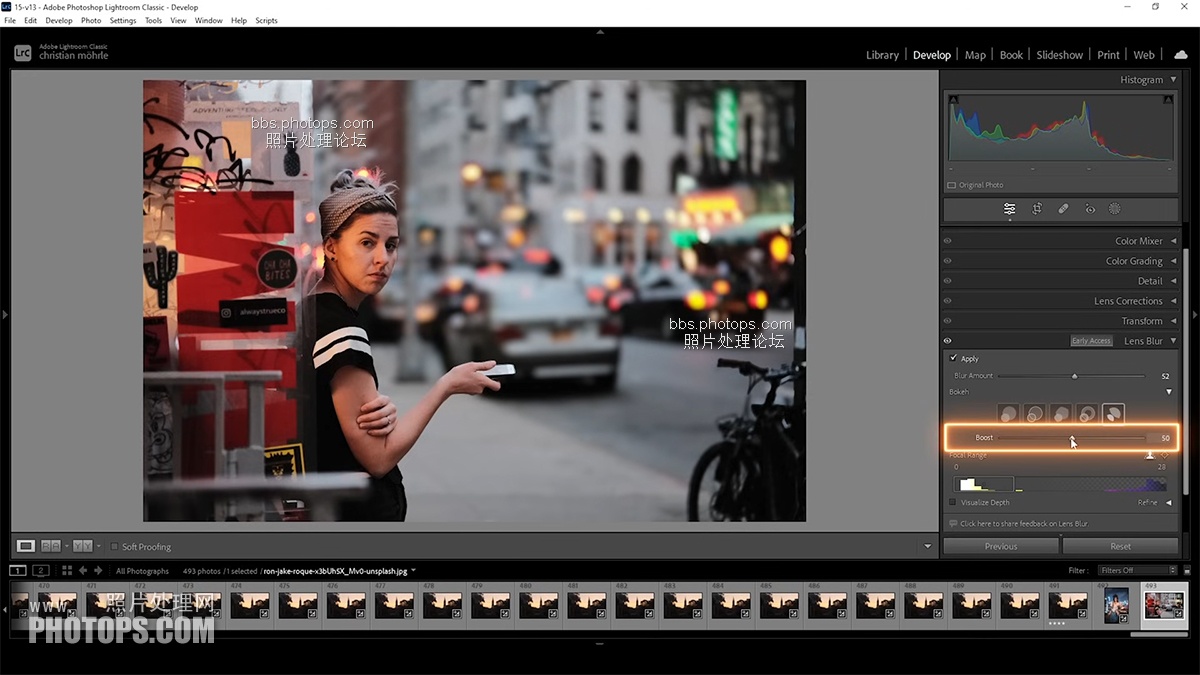Select main window display button 1
1200x675 pixels.
click(x=18, y=570)
